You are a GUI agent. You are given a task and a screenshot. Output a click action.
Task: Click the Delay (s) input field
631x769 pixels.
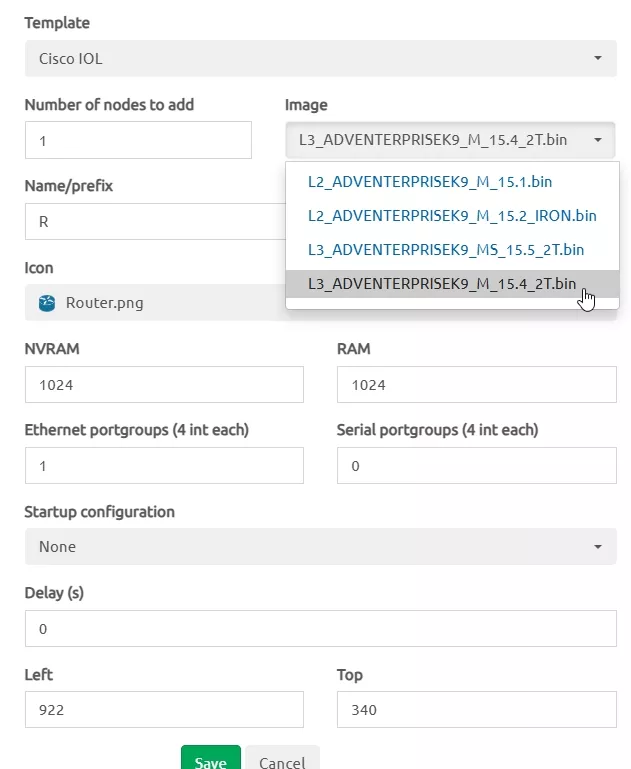tap(321, 628)
